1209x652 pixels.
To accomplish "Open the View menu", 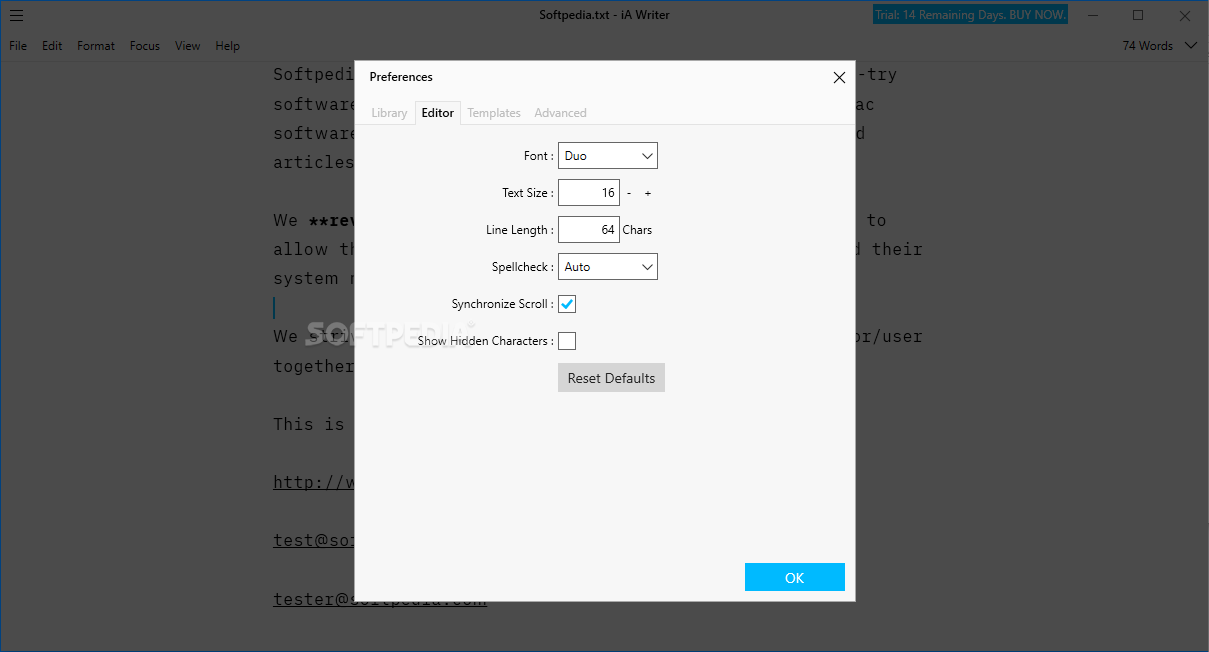I will pos(188,46).
